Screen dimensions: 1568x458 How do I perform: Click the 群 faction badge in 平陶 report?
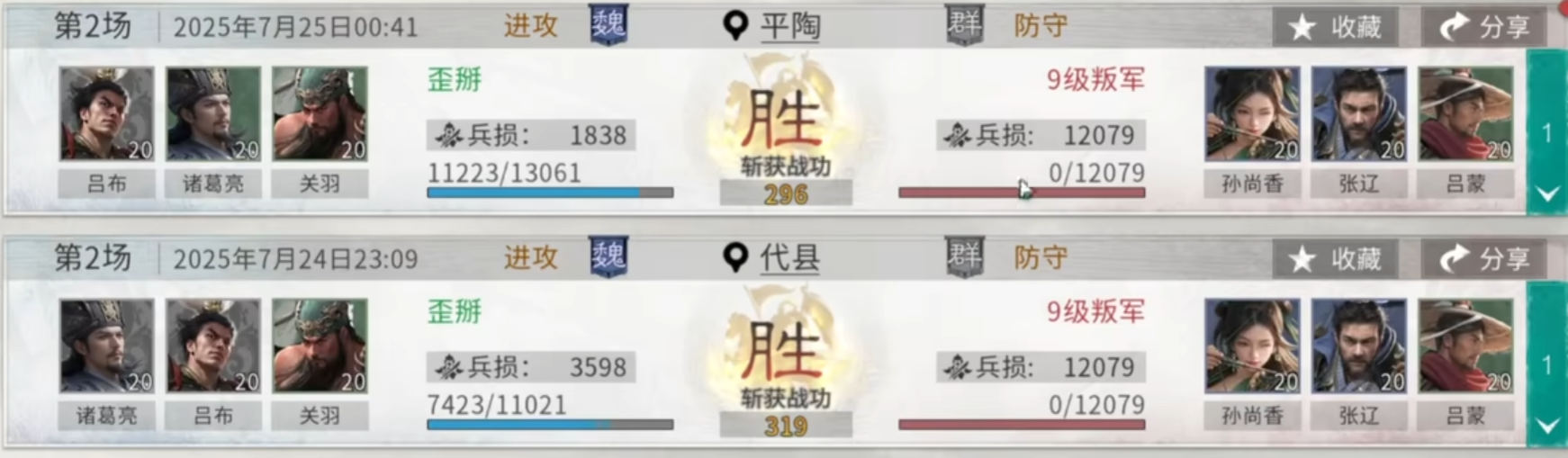tap(965, 24)
